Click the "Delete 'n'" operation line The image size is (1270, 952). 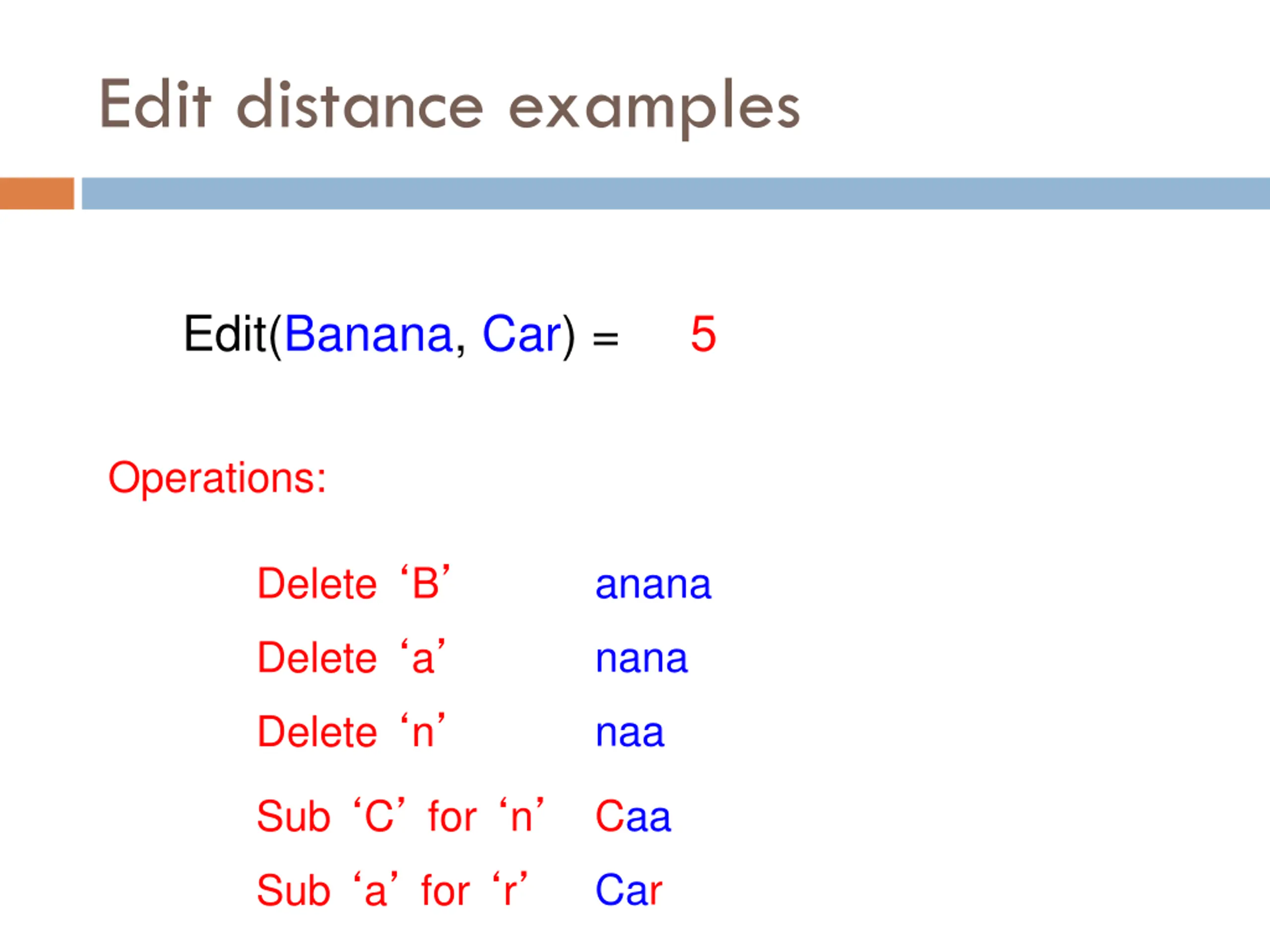point(351,732)
